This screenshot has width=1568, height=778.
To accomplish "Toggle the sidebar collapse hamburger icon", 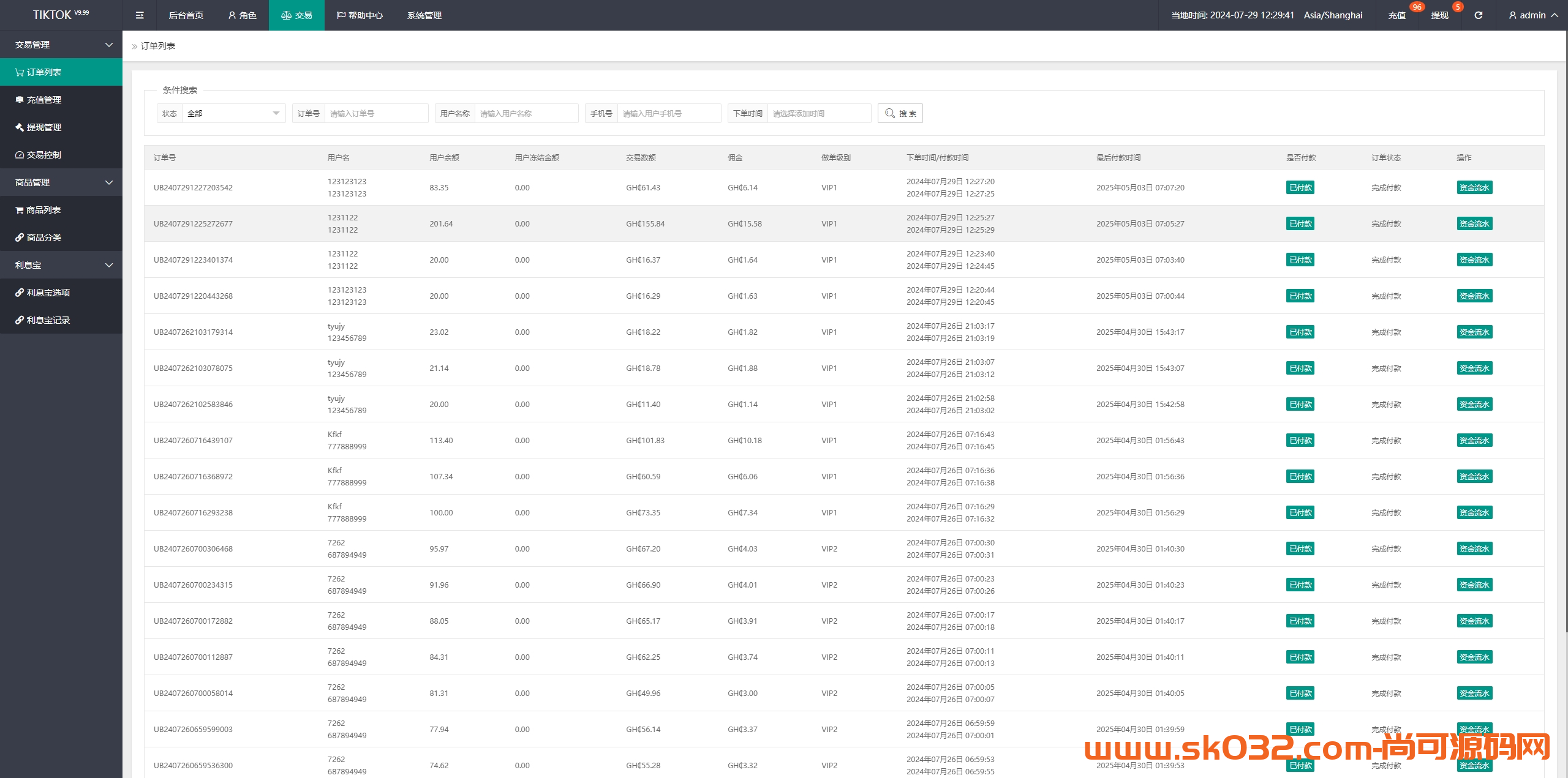I will pos(140,15).
